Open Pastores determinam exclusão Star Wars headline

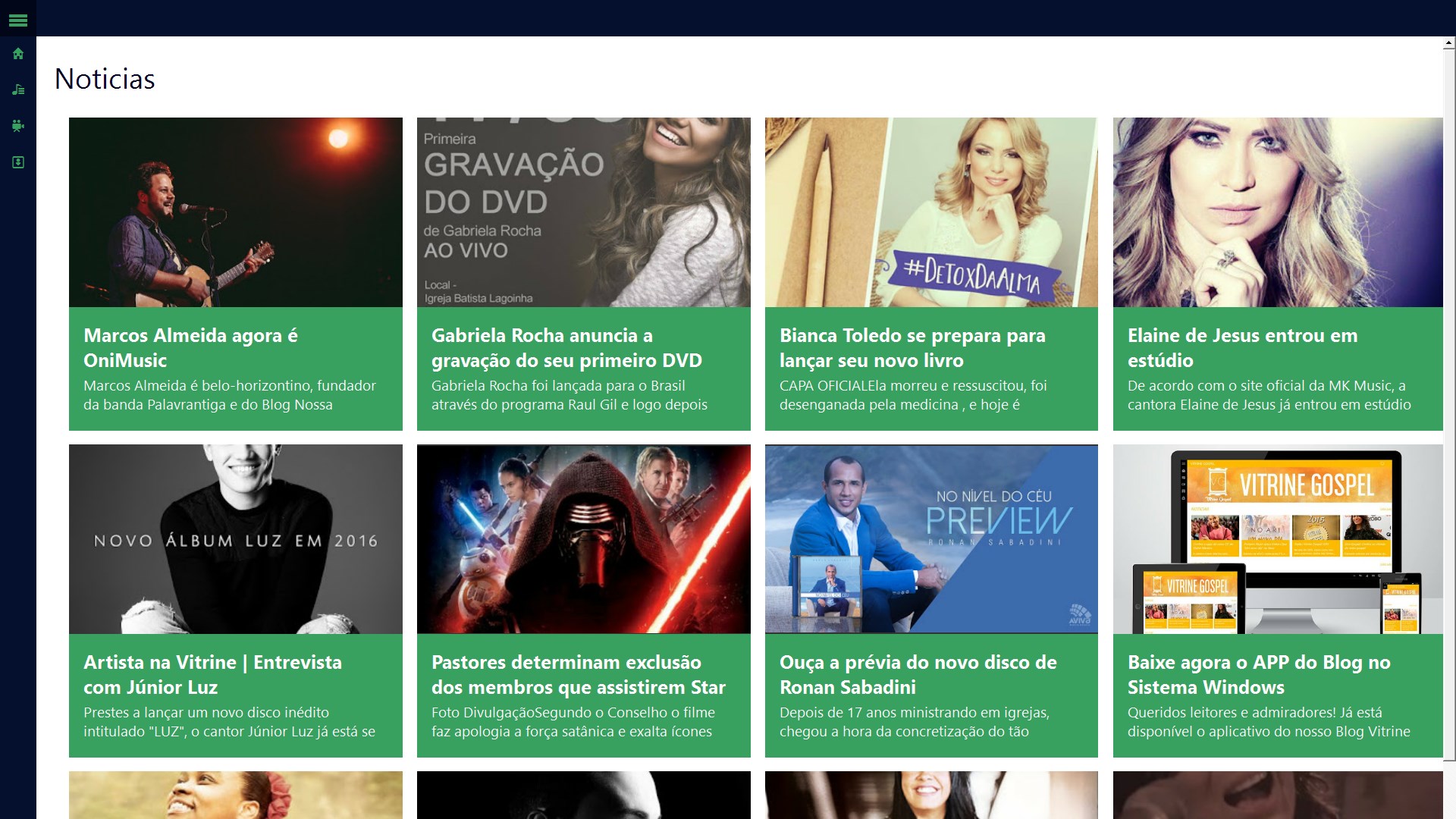(578, 674)
